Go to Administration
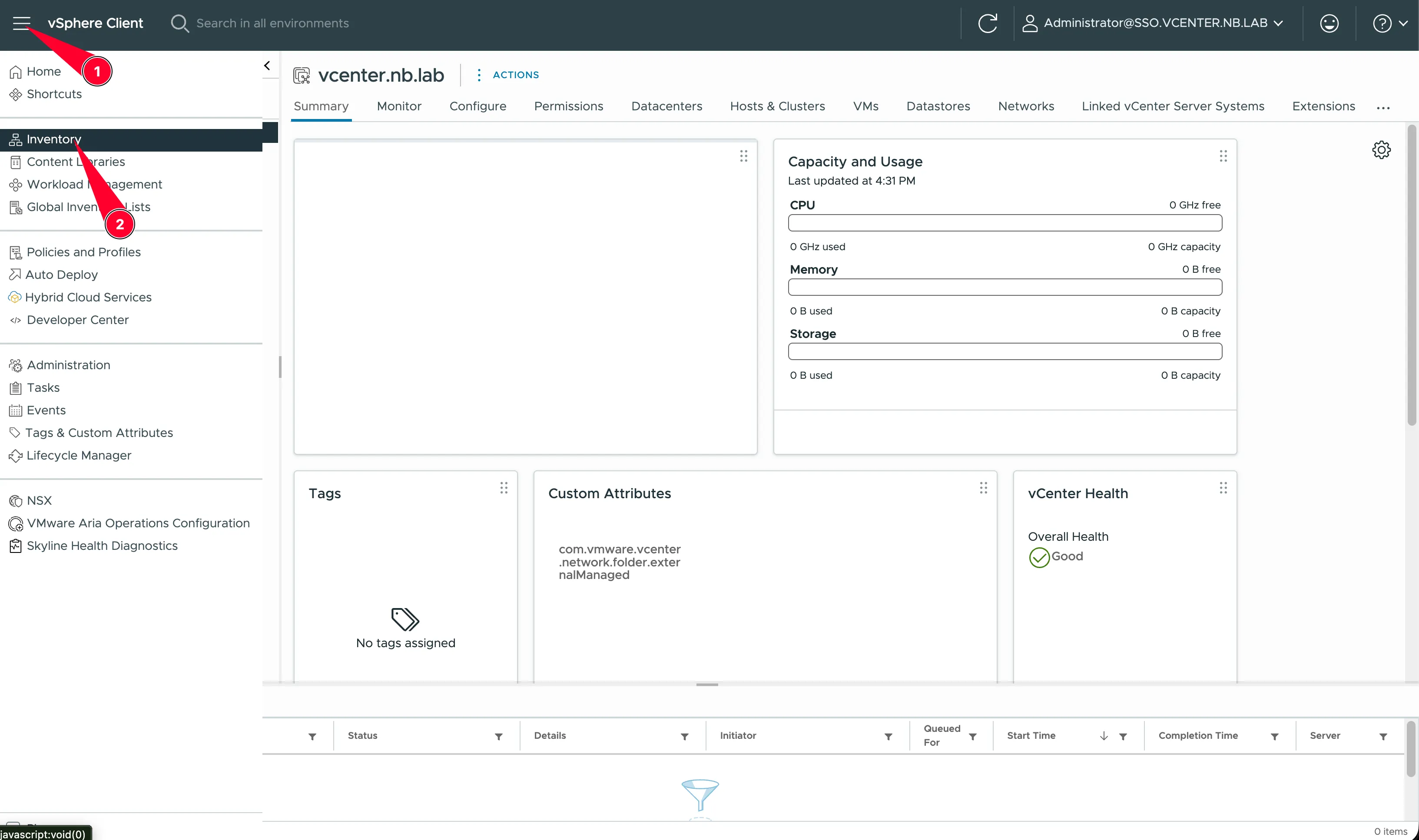The width and height of the screenshot is (1419, 840). point(60,365)
